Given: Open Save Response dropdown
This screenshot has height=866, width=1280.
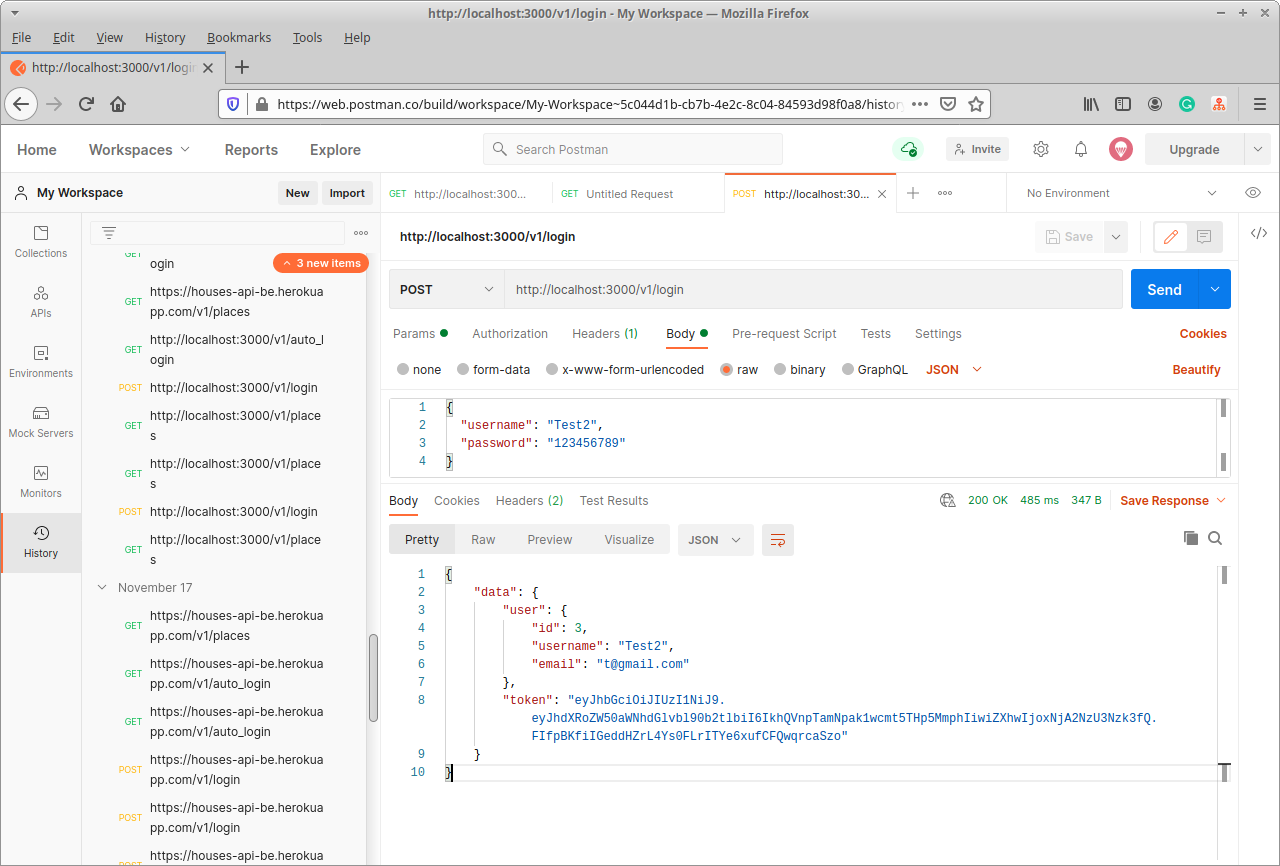Looking at the screenshot, I should coord(1173,500).
